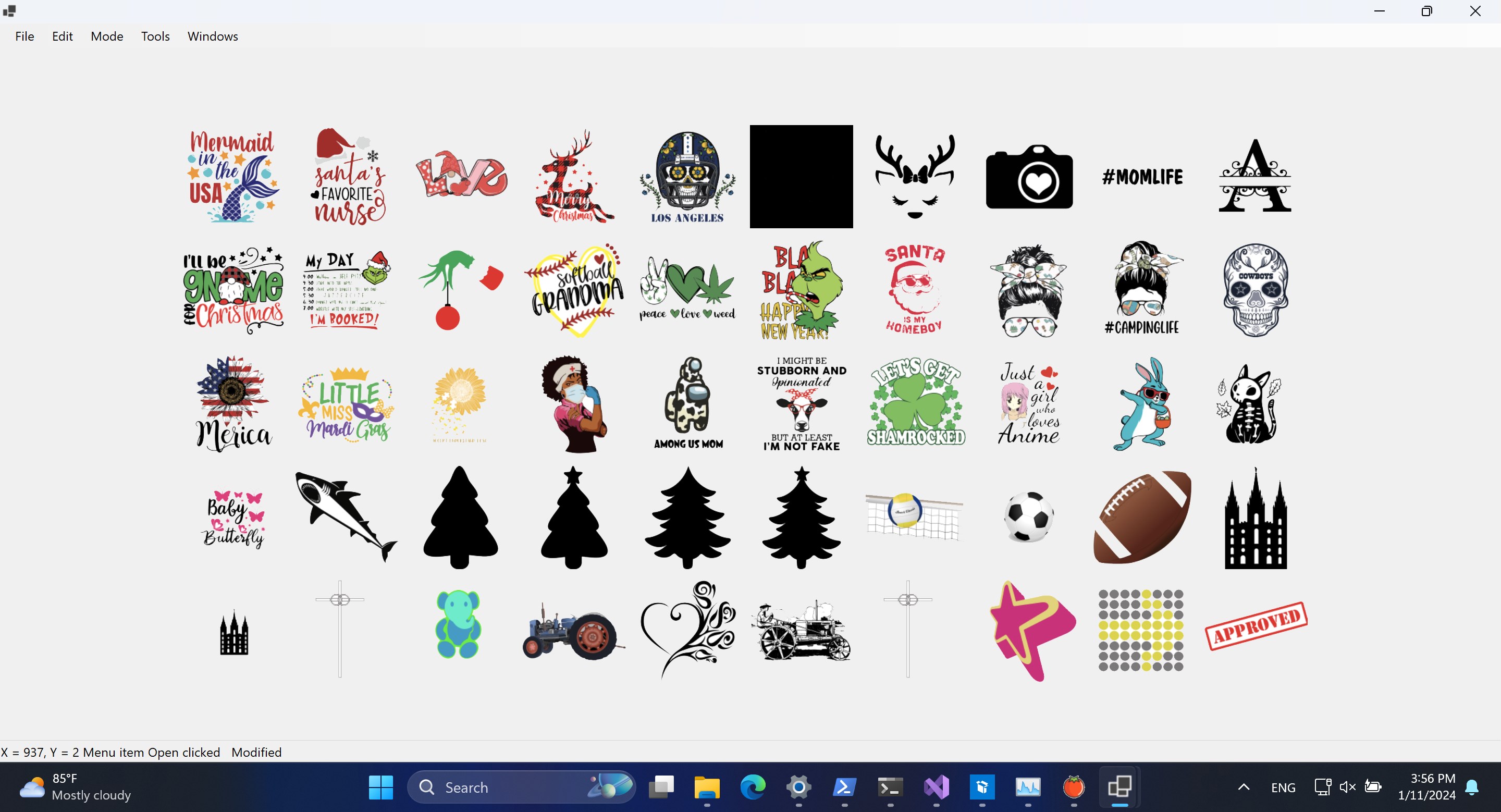Mute system volume from the tray

1348,787
